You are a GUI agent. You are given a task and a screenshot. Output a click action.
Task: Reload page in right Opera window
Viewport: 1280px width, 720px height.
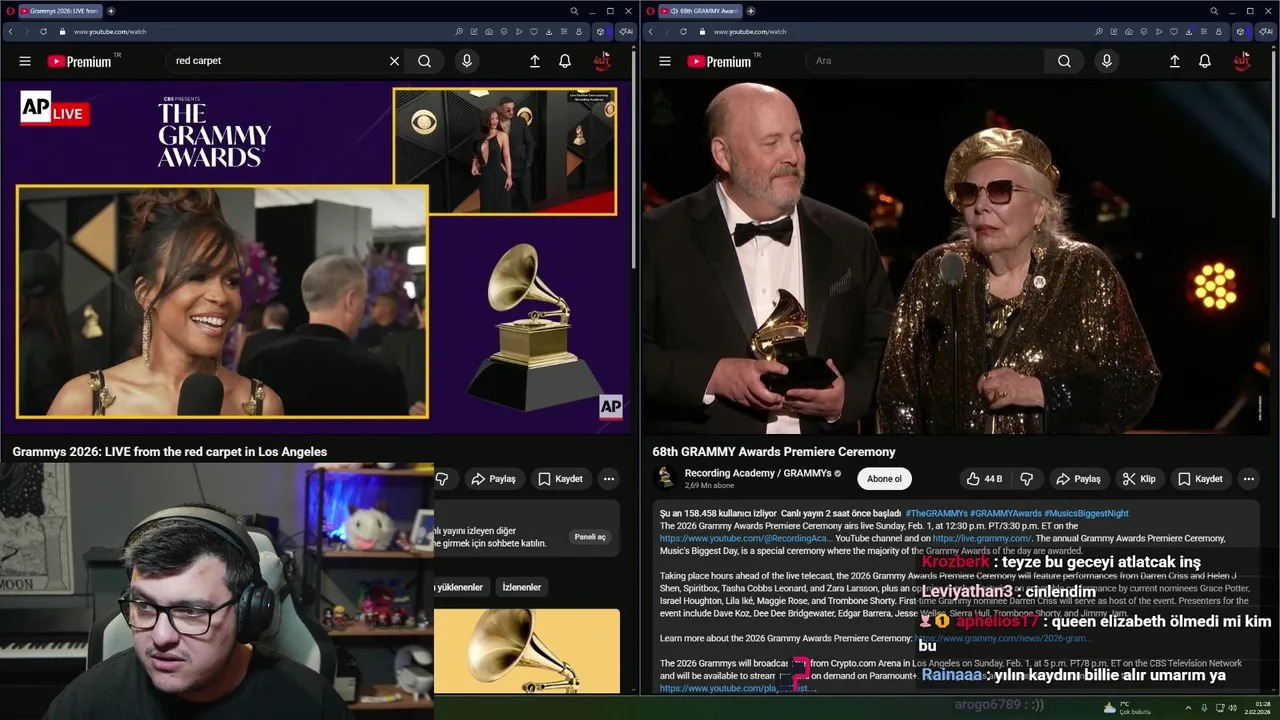(x=683, y=31)
